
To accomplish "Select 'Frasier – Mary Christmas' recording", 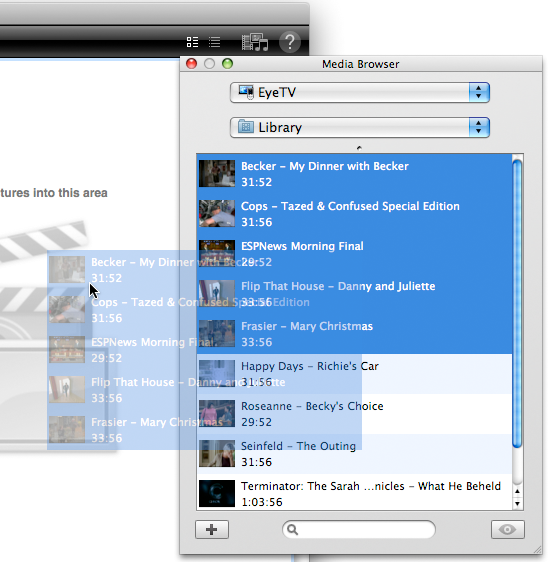I will 354,334.
